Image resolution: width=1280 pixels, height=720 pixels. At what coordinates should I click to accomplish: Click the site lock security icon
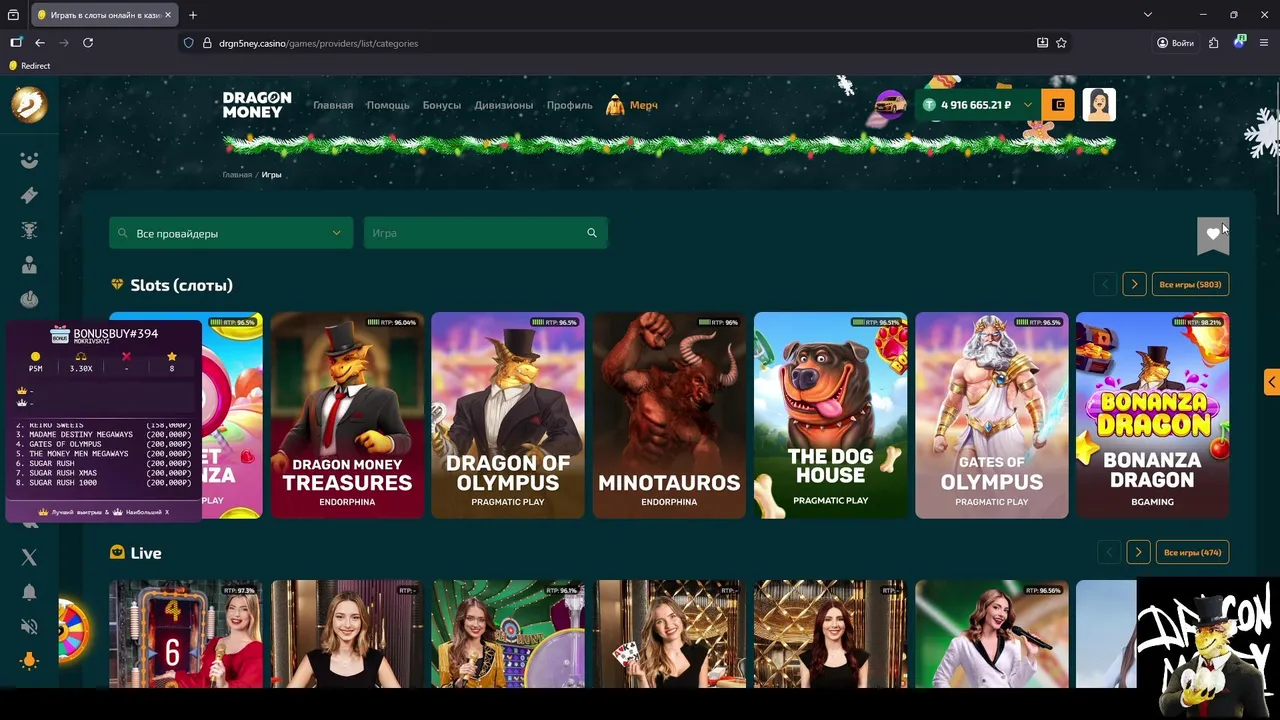[x=207, y=43]
